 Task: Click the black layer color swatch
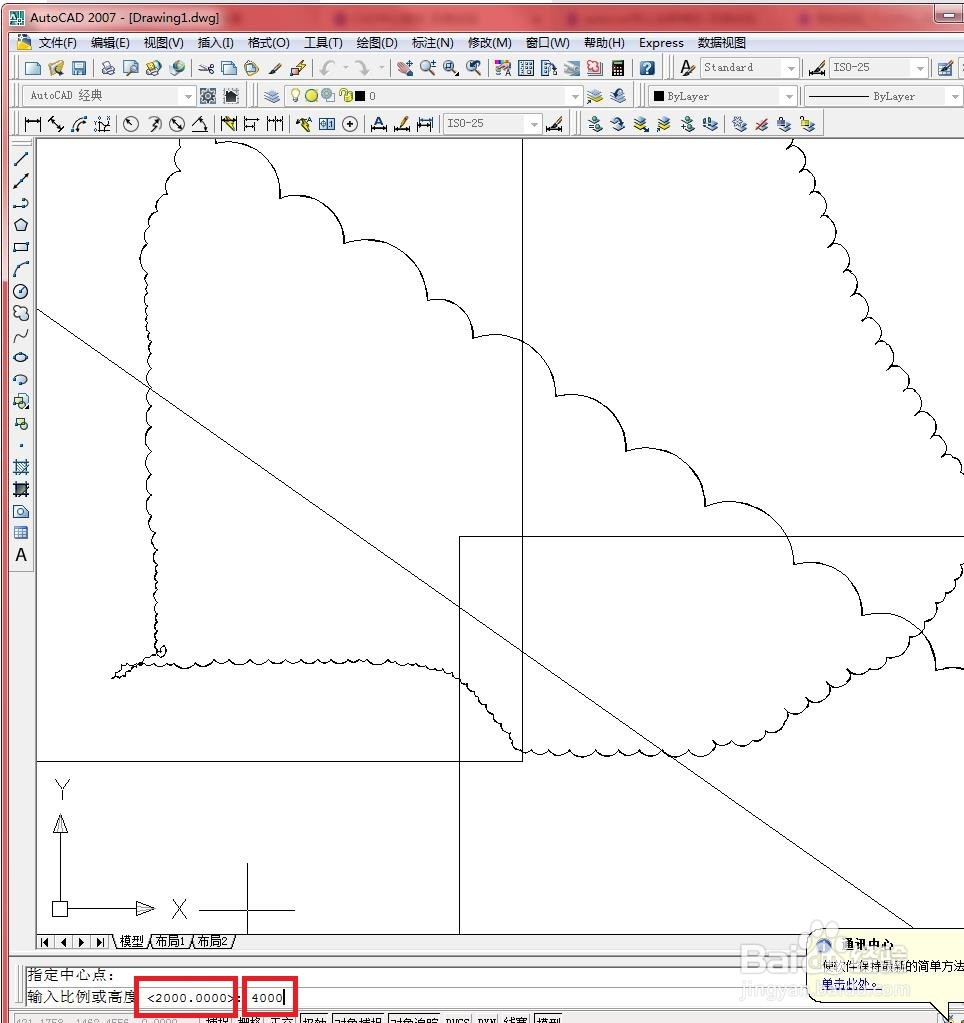360,96
